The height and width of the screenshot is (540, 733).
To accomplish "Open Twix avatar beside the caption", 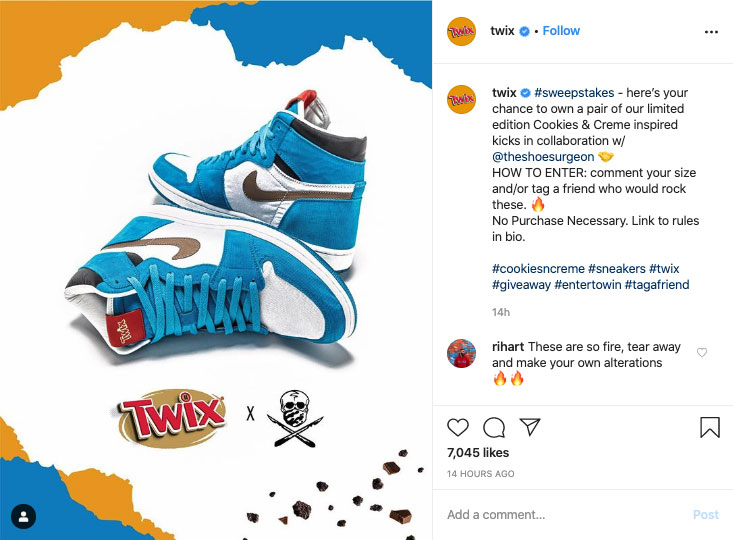I will click(461, 99).
